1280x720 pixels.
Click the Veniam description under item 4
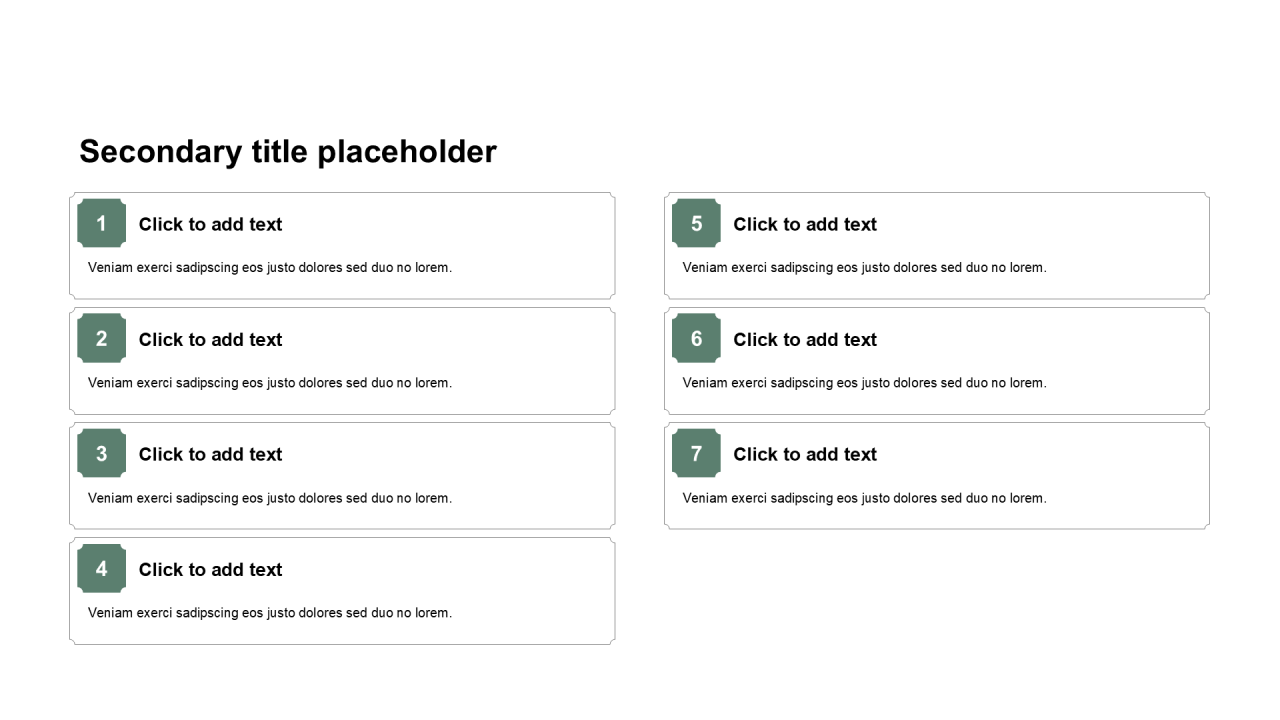coord(270,613)
